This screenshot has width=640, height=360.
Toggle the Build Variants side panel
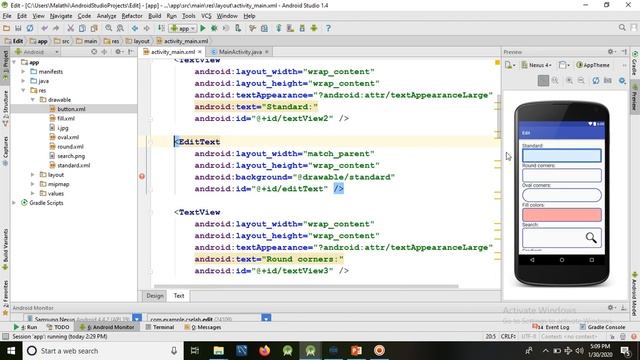(x=5, y=249)
